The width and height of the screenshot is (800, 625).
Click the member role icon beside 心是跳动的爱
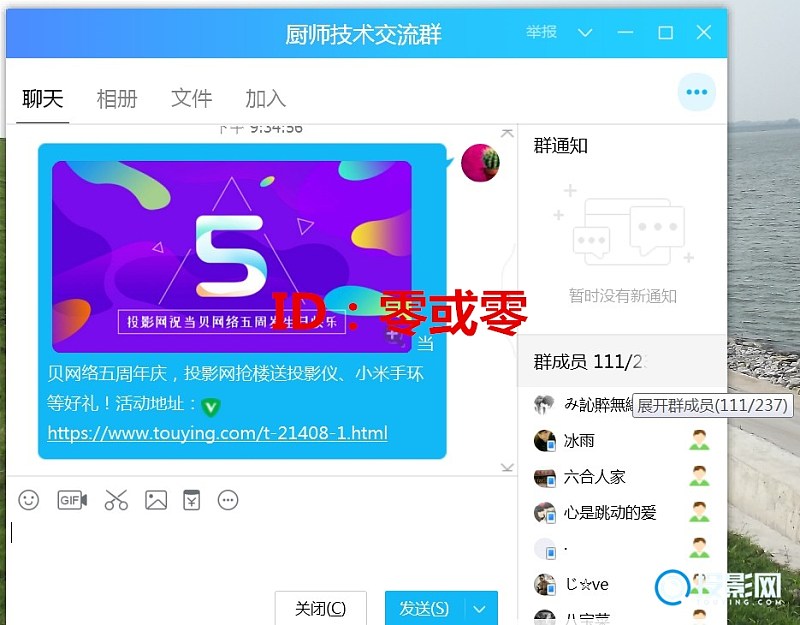(x=699, y=512)
